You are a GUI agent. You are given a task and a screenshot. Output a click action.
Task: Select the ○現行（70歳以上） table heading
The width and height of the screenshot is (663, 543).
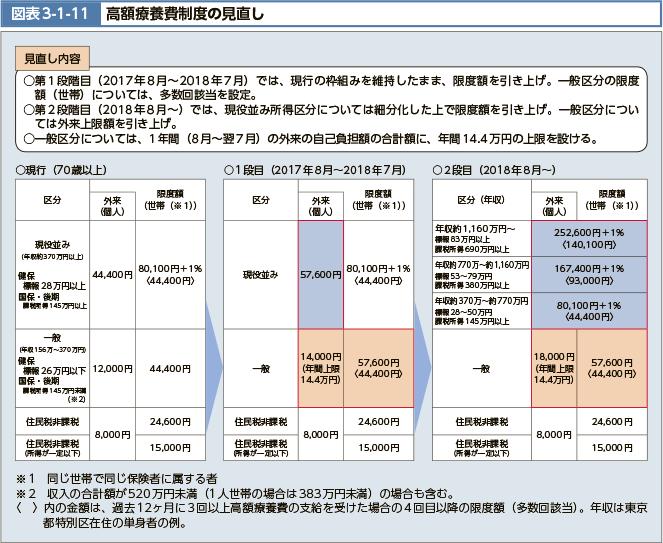point(65,170)
